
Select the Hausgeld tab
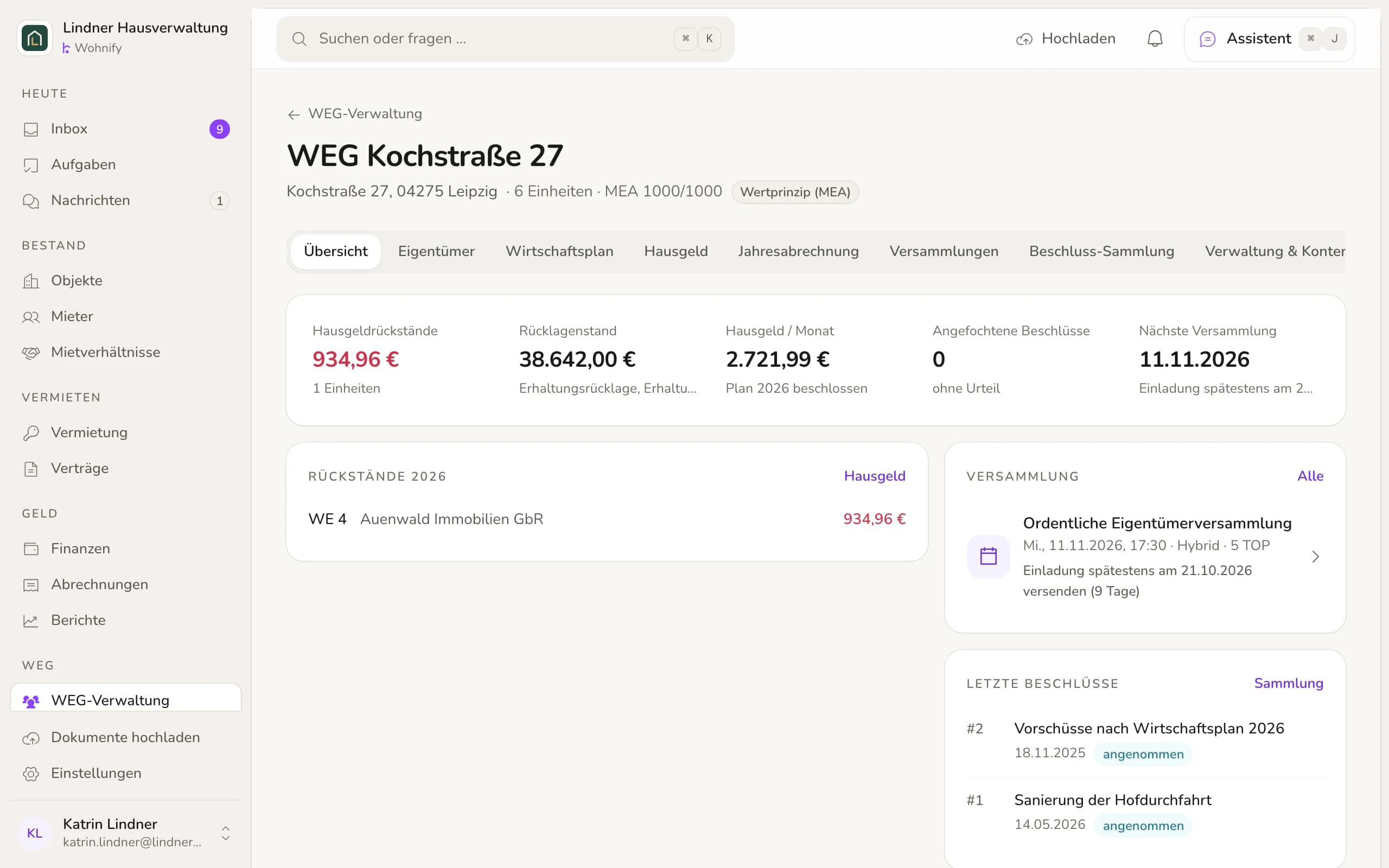click(x=676, y=251)
